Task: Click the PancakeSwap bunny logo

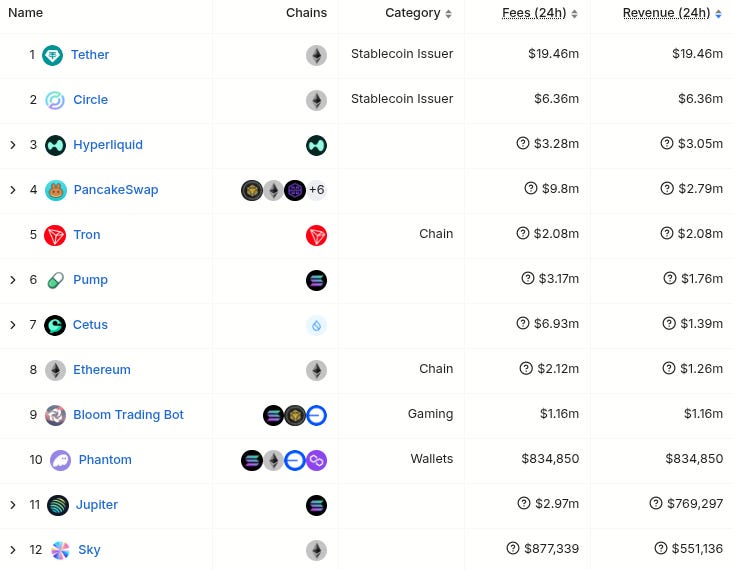Action: [56, 190]
